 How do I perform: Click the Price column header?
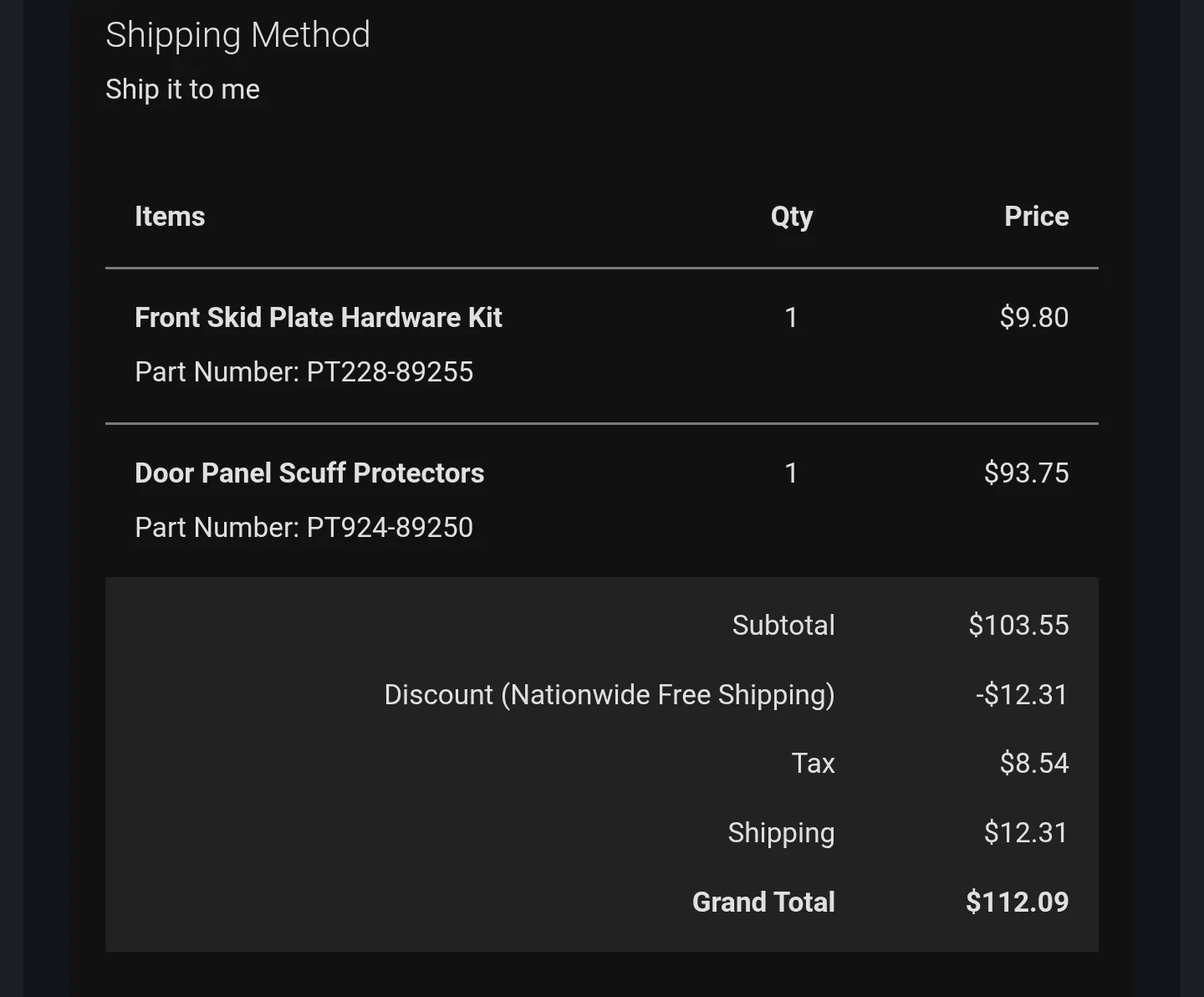pos(1036,217)
